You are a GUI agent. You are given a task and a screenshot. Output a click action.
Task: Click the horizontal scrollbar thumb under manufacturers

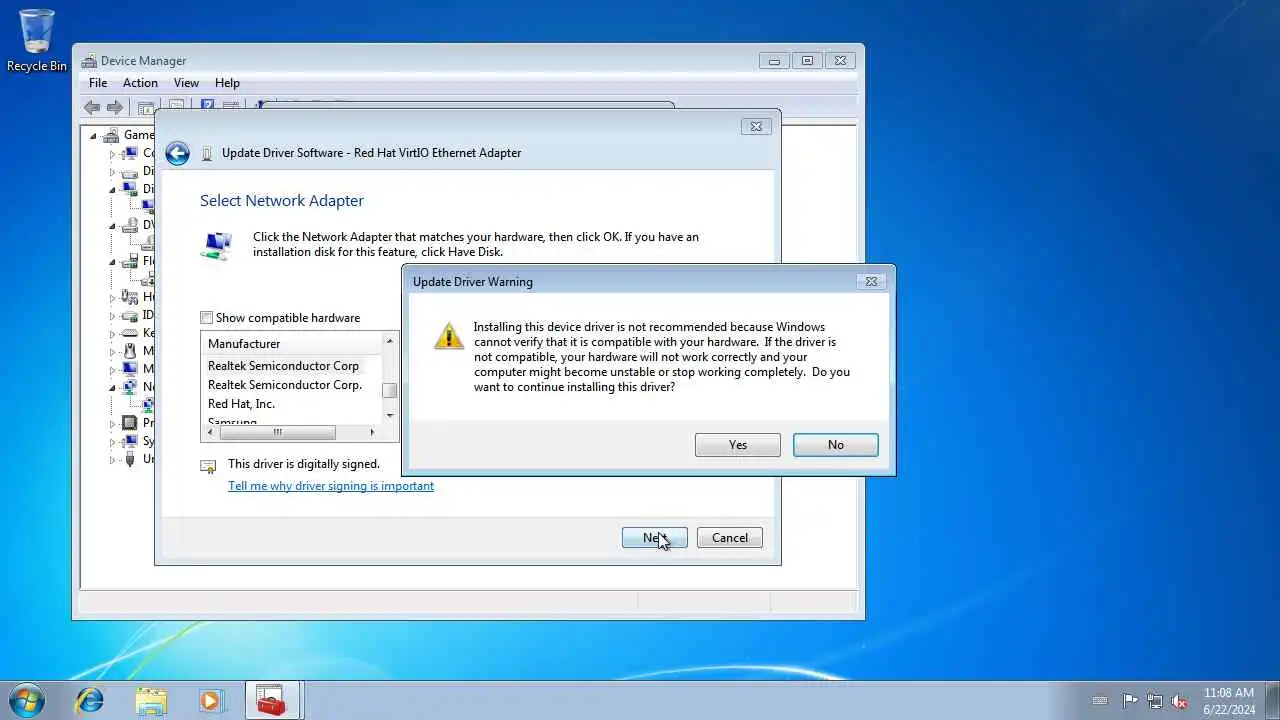point(277,432)
